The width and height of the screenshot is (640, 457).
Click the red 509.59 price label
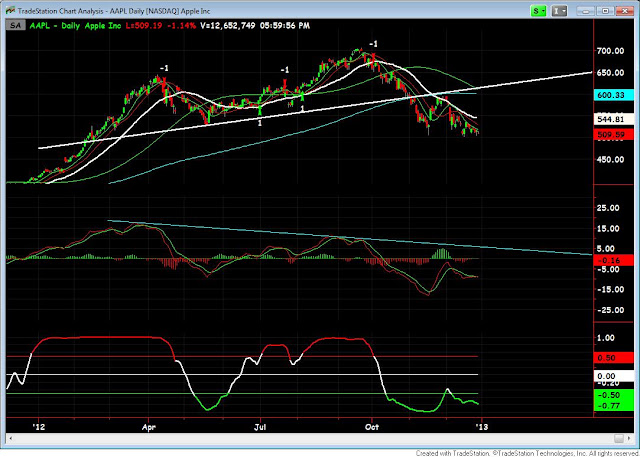point(614,134)
